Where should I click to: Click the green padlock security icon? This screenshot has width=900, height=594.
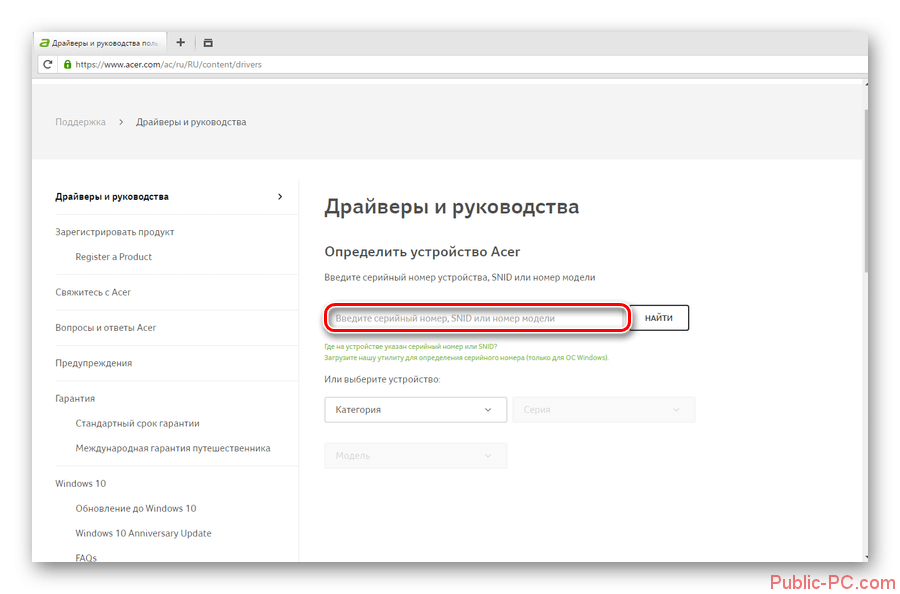tap(67, 64)
